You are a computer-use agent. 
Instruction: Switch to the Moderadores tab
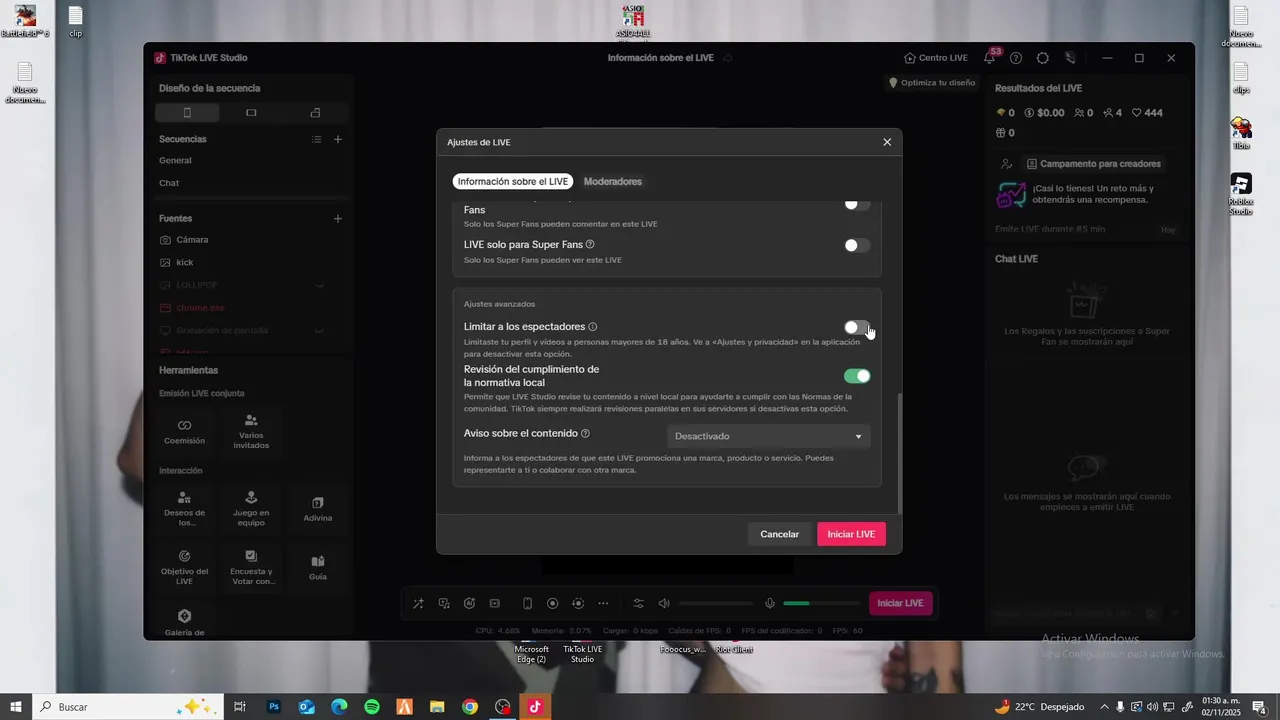pyautogui.click(x=613, y=182)
